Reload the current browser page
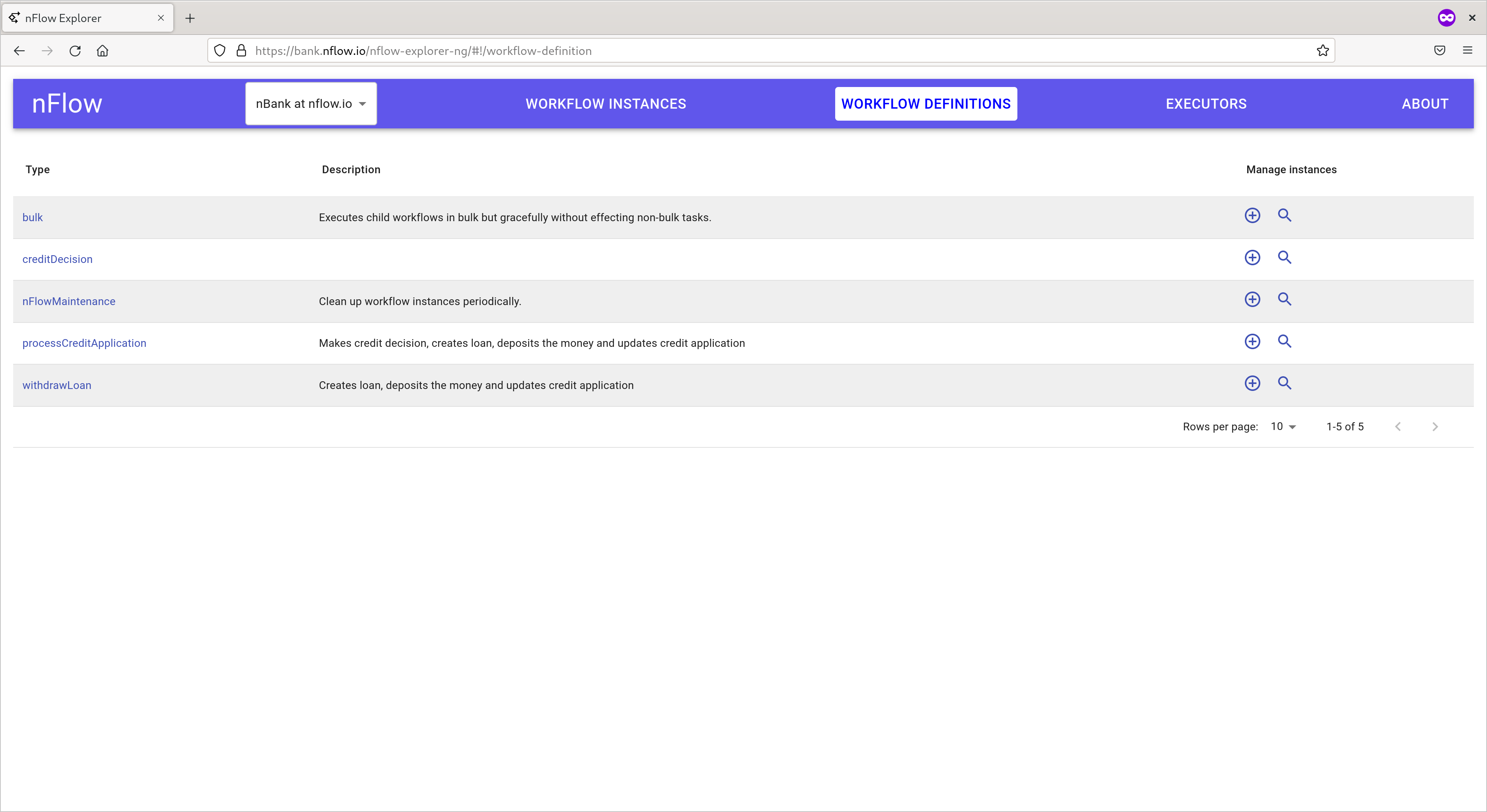The width and height of the screenshot is (1487, 812). [x=75, y=51]
